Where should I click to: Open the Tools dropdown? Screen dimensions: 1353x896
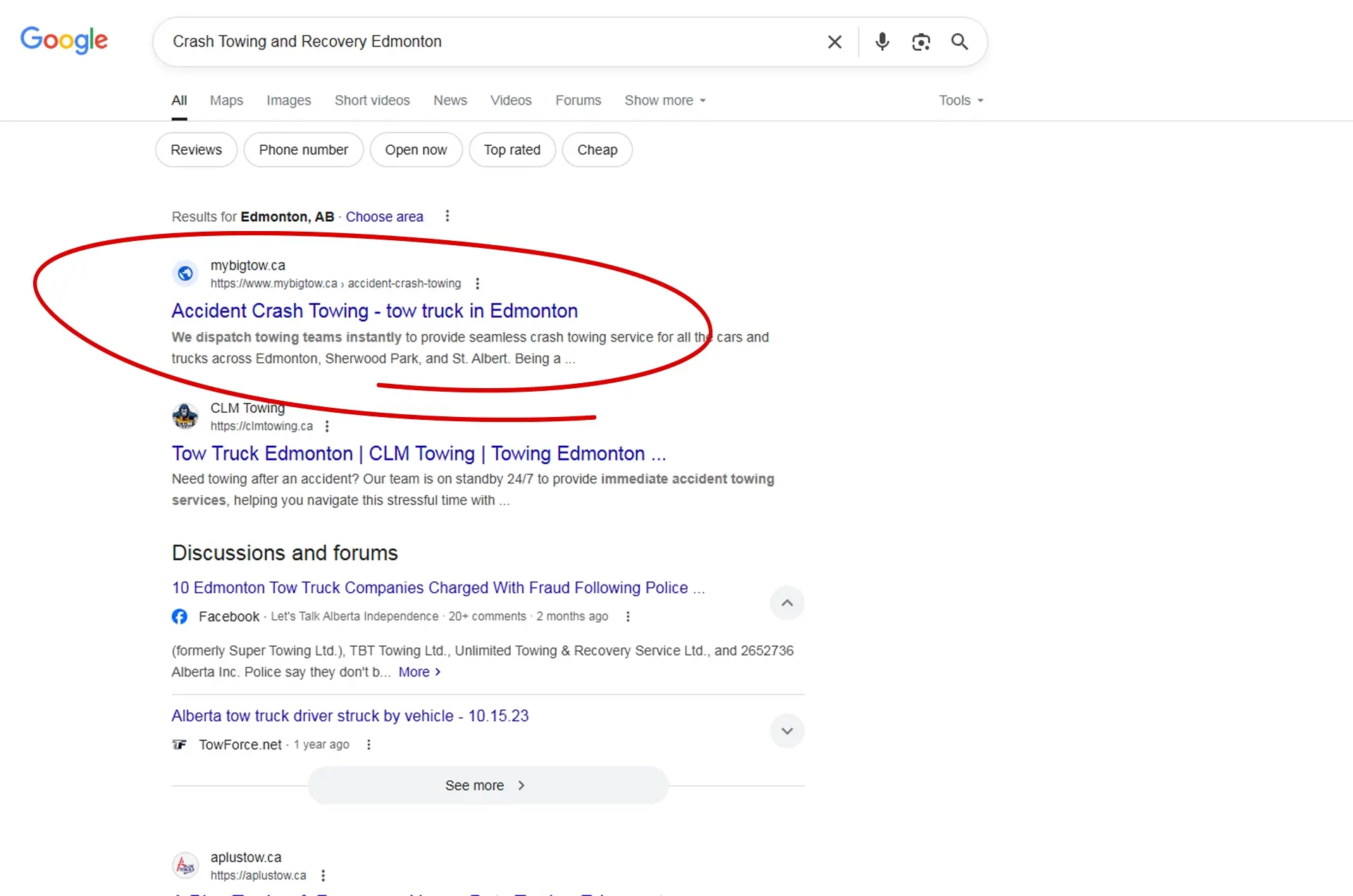(960, 100)
